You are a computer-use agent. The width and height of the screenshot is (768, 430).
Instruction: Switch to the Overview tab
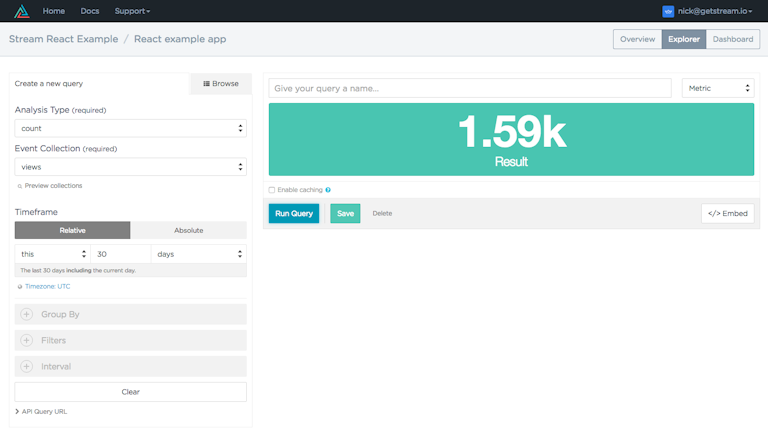(637, 39)
